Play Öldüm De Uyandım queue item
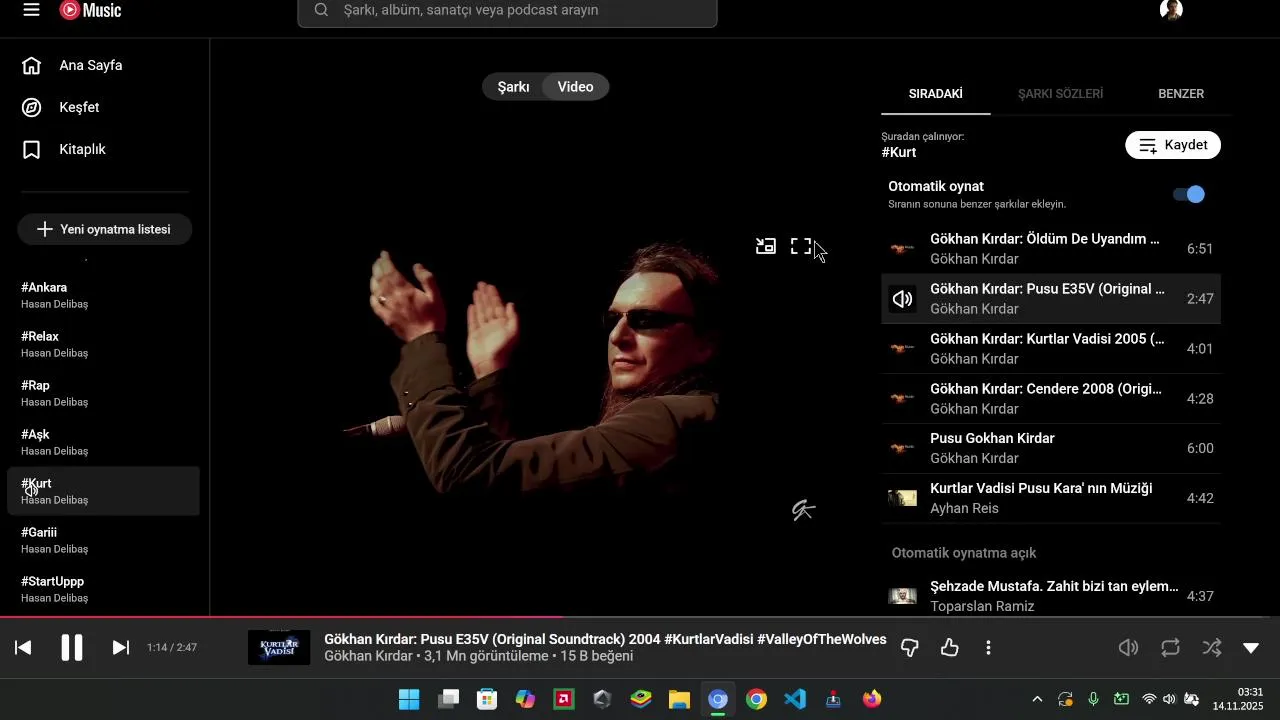Screen dimensions: 1280x720 point(1051,249)
